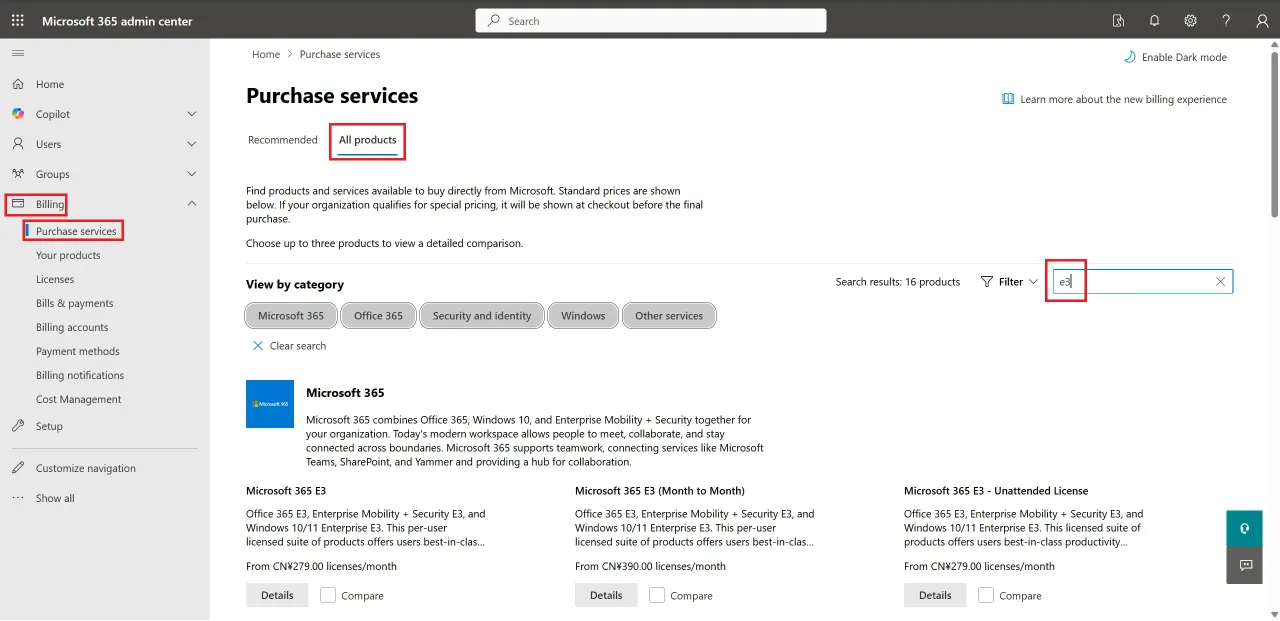Tick Compare for Microsoft 365 E3 (Month to Month)
Viewport: 1280px width, 621px height.
coord(657,595)
